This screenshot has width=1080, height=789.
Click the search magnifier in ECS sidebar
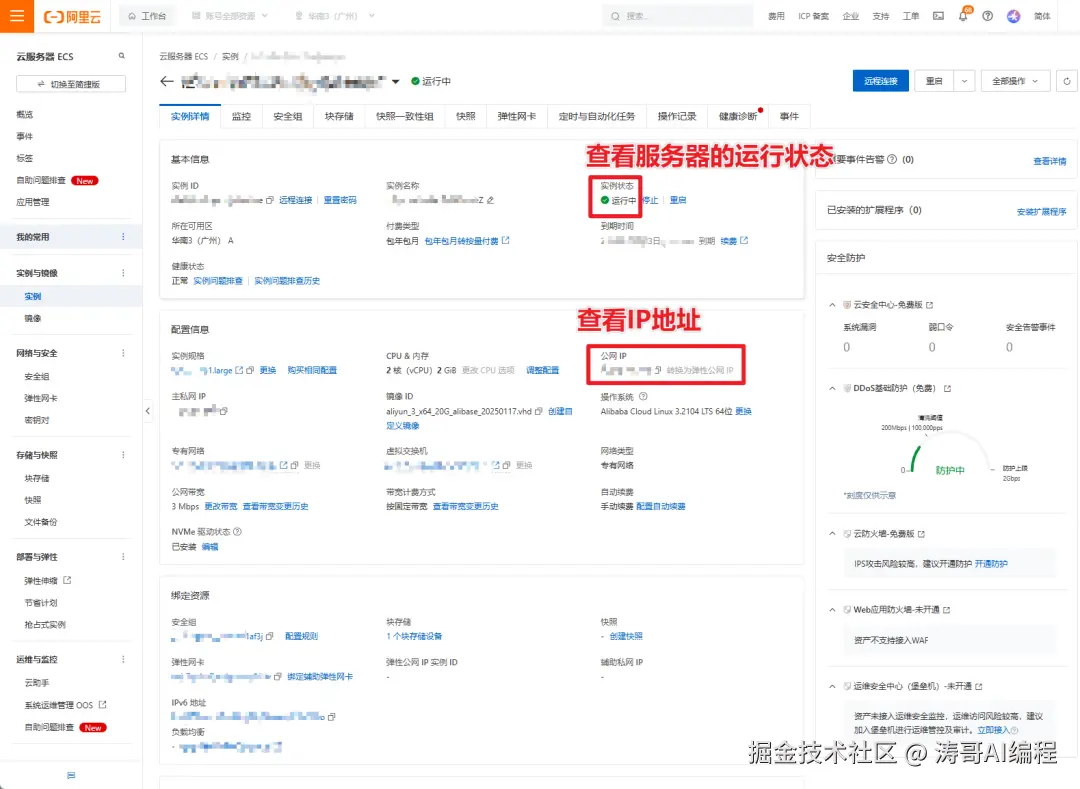pos(122,56)
